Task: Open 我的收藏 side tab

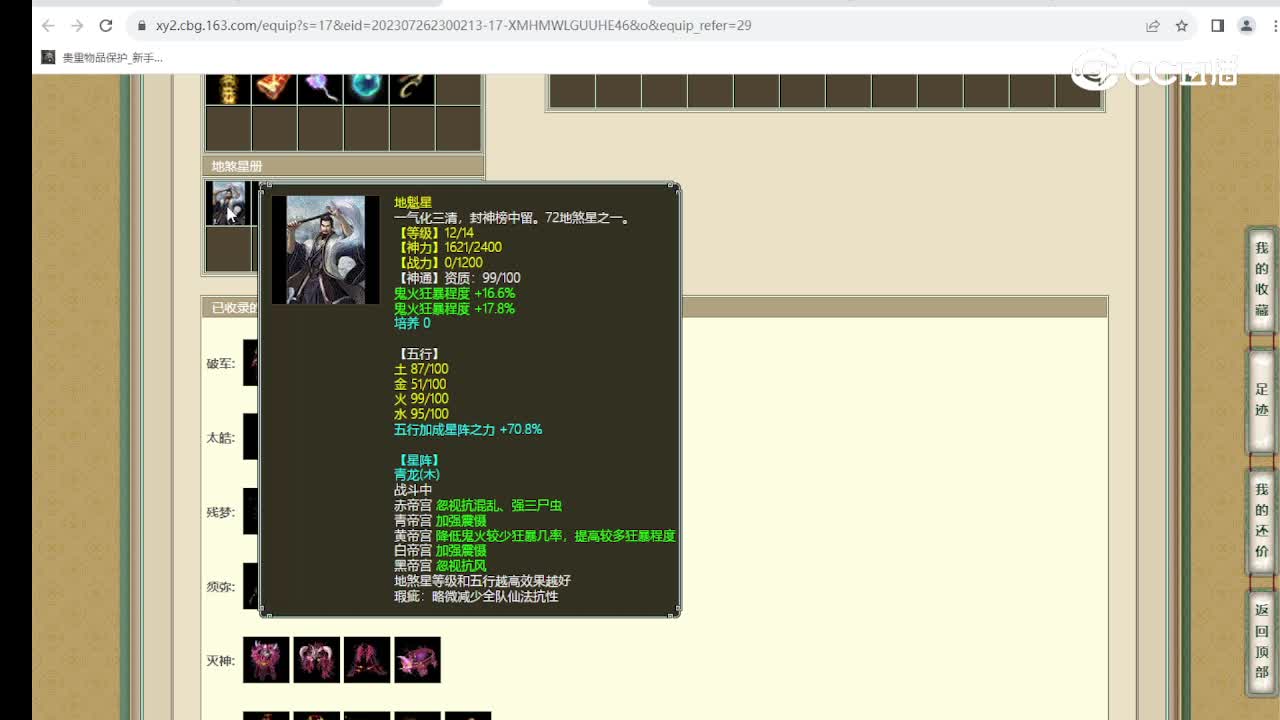Action: point(1261,280)
